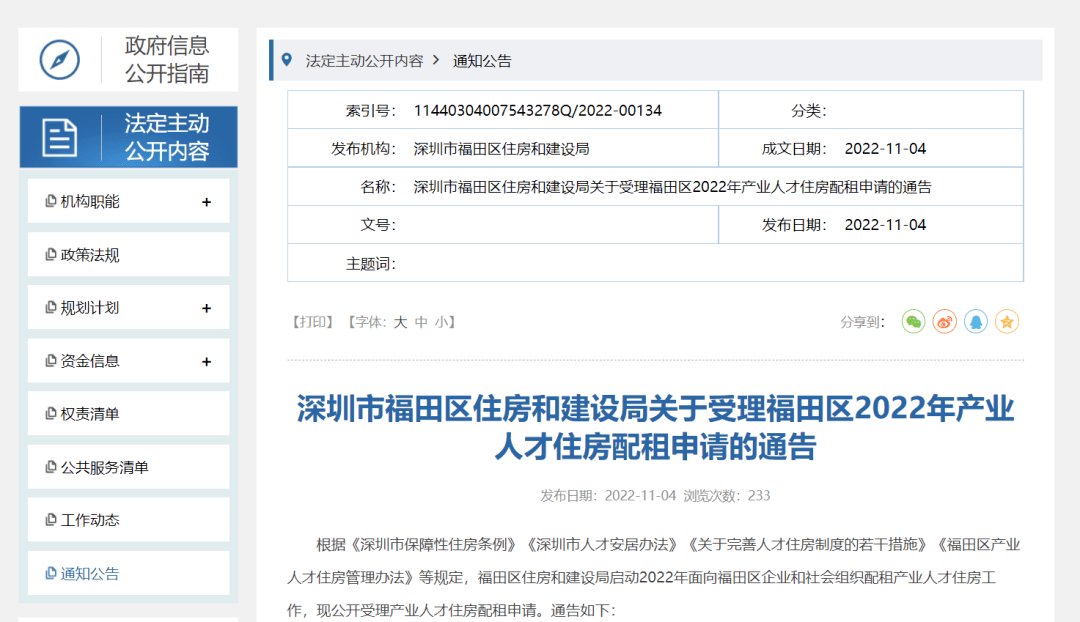The image size is (1080, 622).
Task: Click the 发布日期 table value 2022-11-04
Action: (x=885, y=225)
